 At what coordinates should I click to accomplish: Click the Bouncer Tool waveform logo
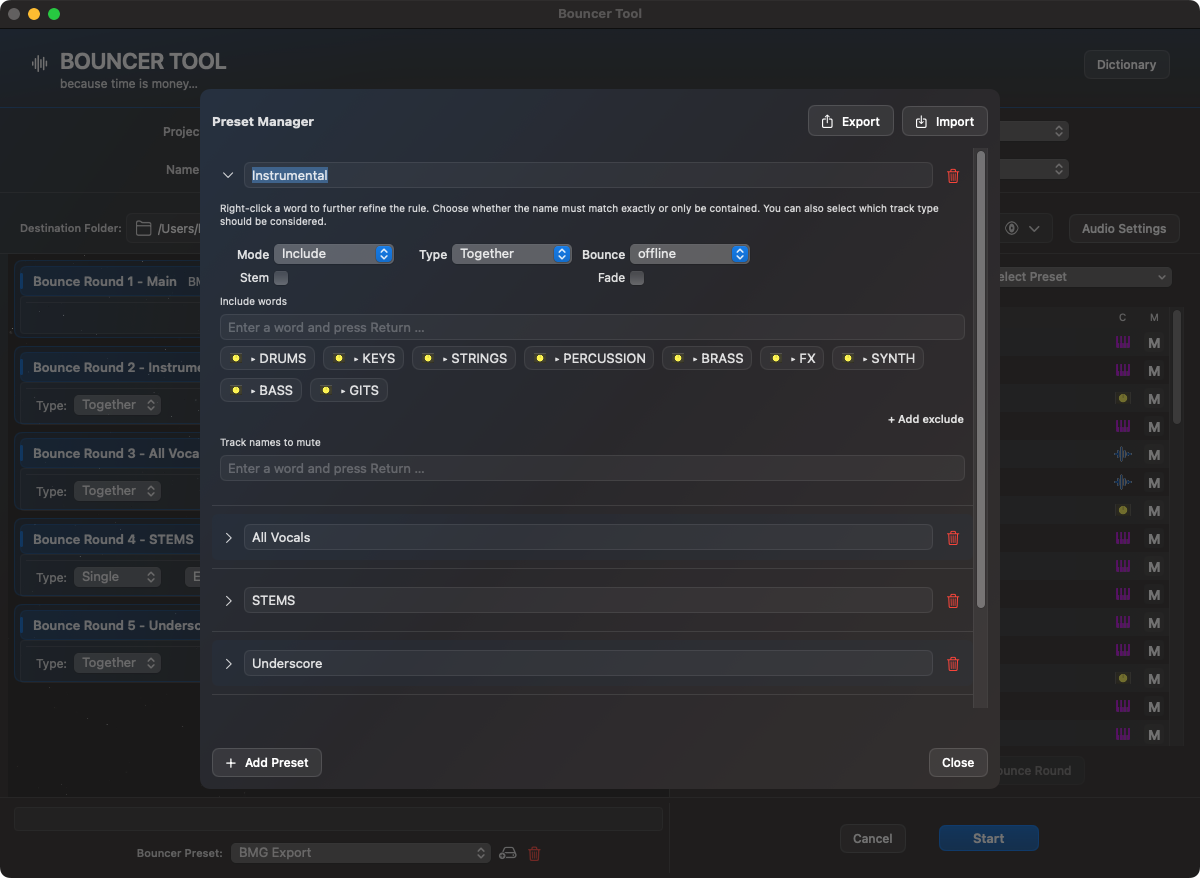point(40,63)
